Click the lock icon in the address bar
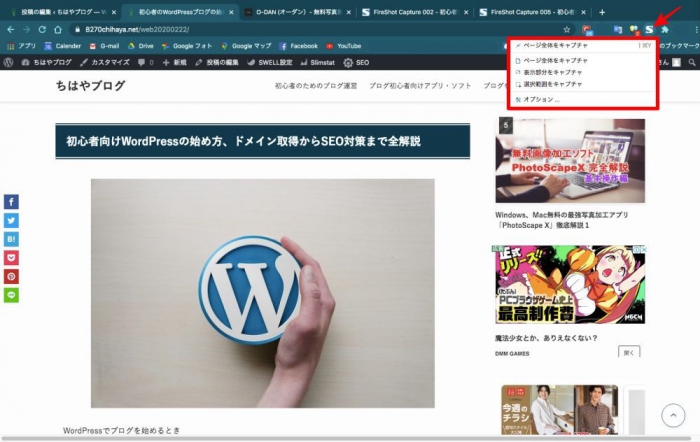 (x=78, y=29)
